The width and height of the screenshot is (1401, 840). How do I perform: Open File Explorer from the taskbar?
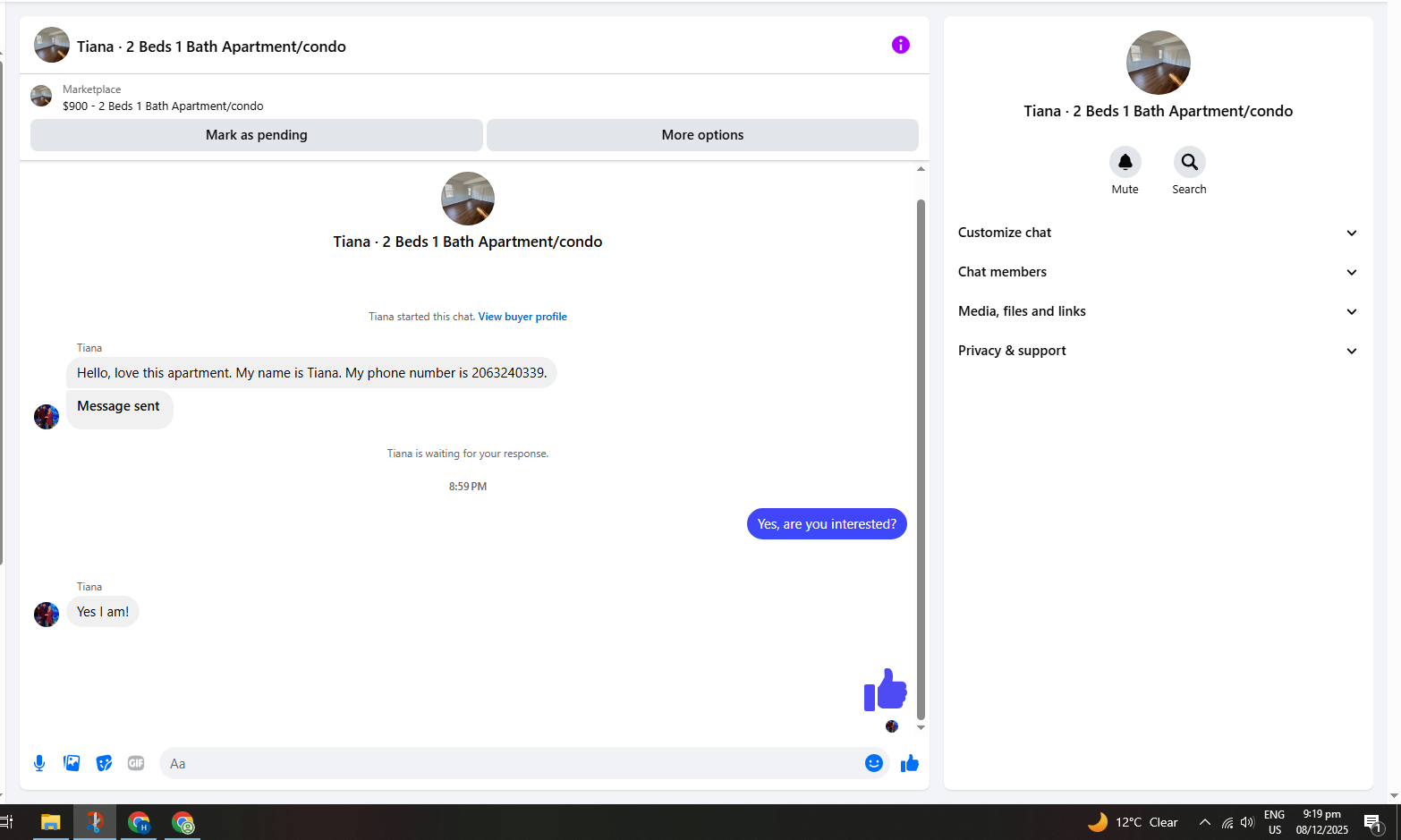(51, 822)
